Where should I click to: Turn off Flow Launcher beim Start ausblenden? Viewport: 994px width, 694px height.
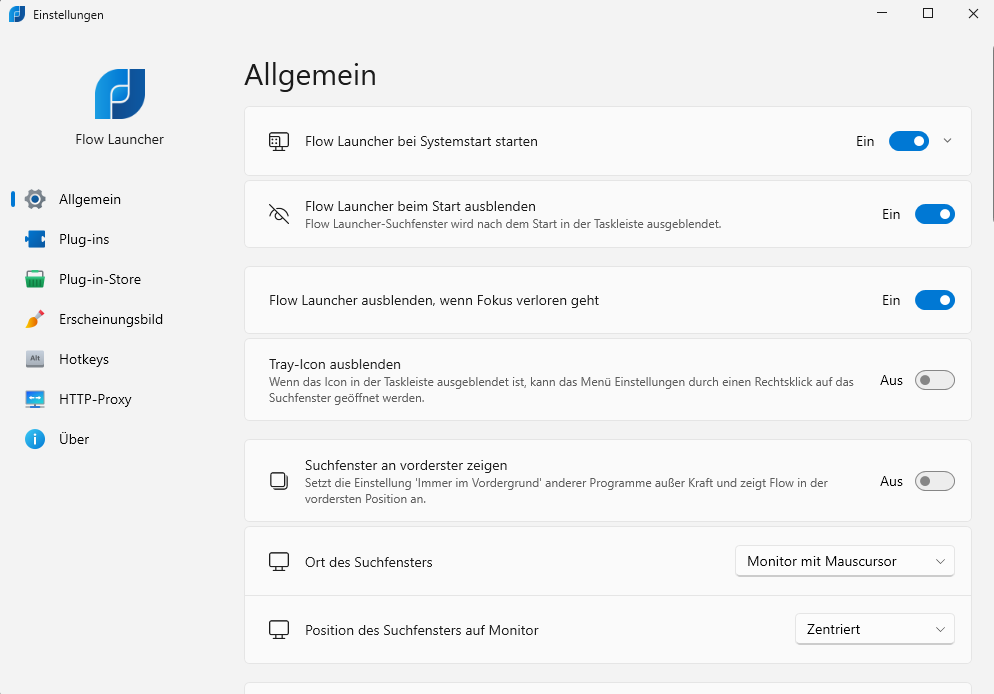(934, 214)
